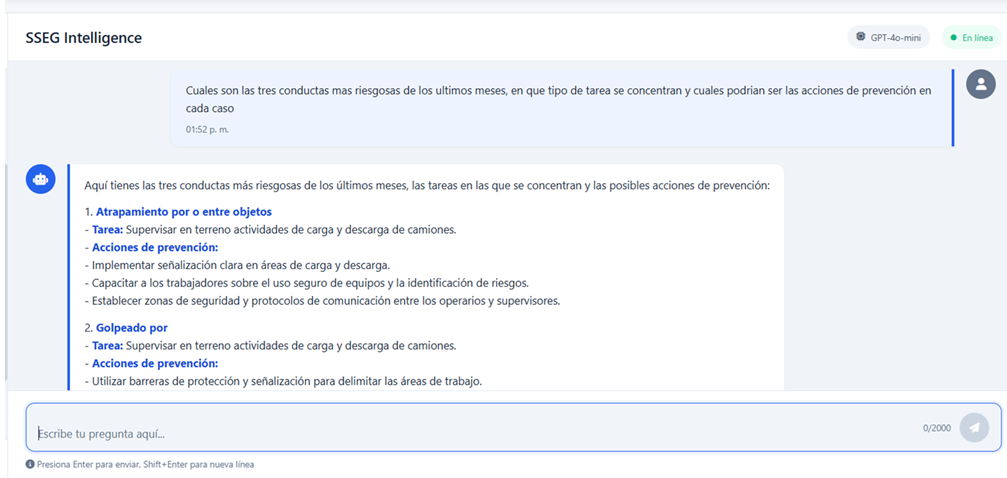1007x478 pixels.
Task: Click the Tarea line under Golpeado por
Action: [x=270, y=346]
